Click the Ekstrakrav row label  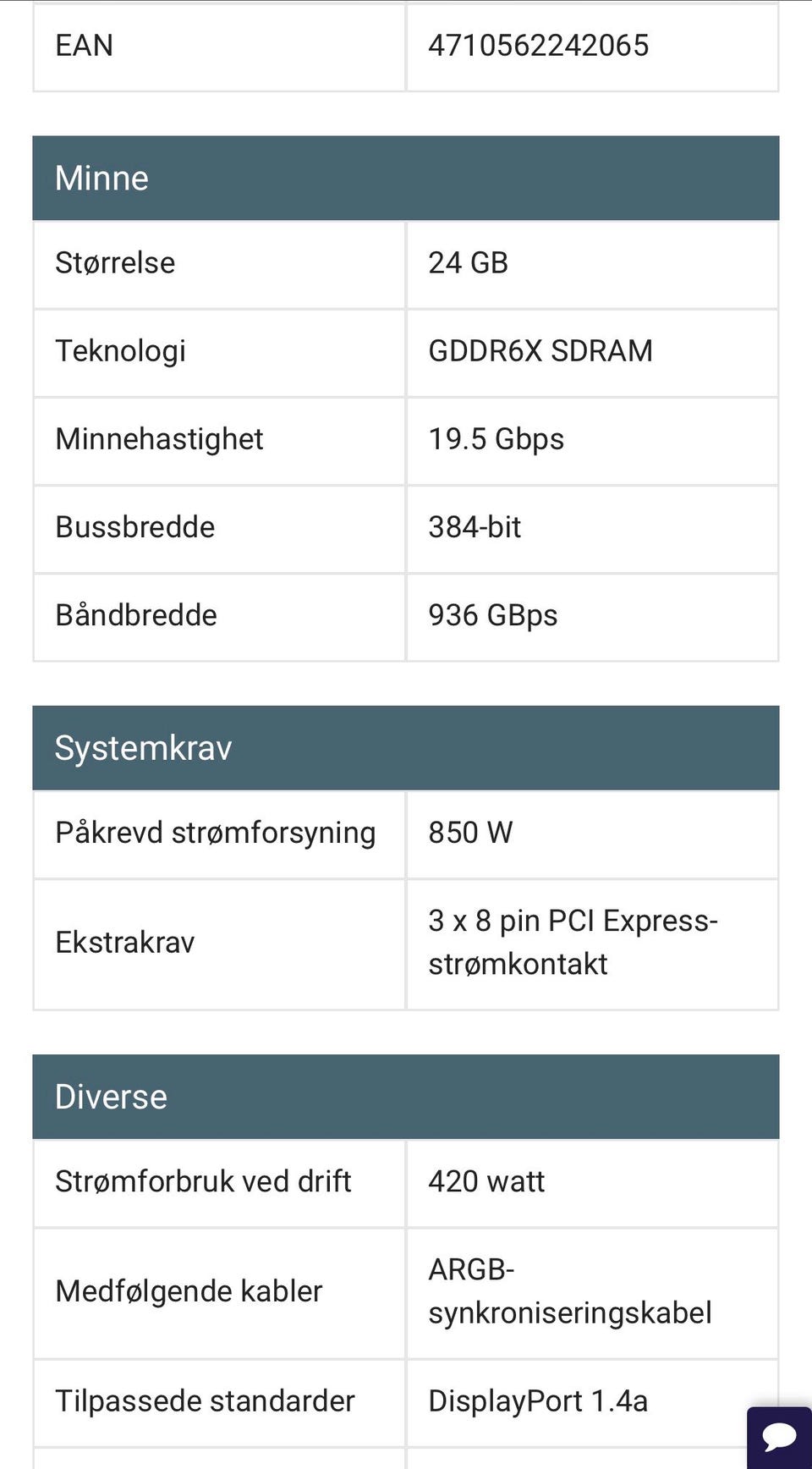point(125,943)
